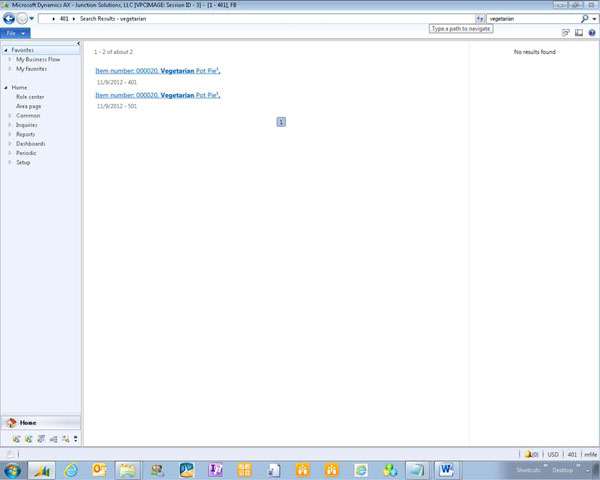Click the fifth module shortcut icon under Home

[x=66, y=439]
